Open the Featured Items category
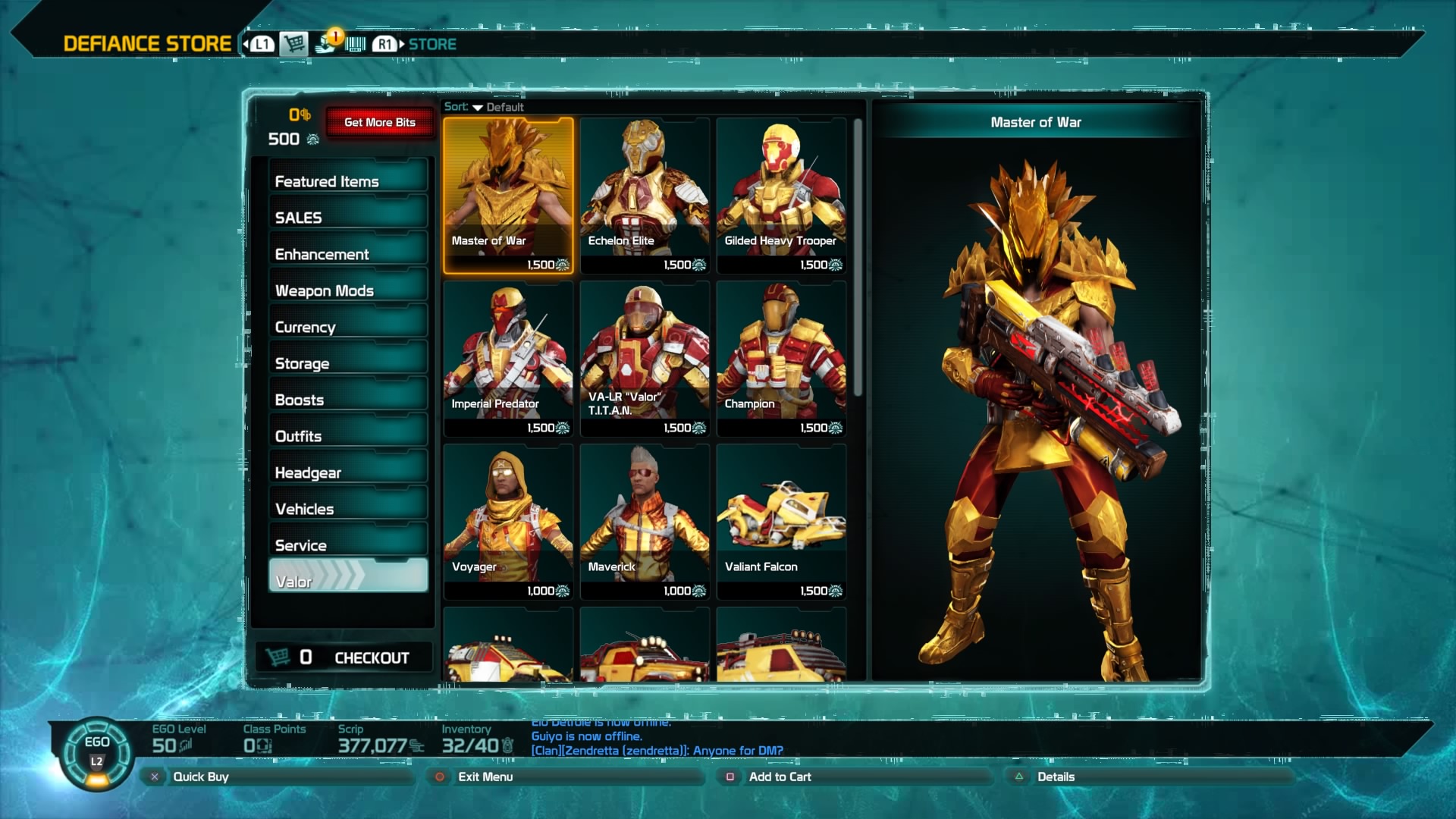 pyautogui.click(x=347, y=181)
